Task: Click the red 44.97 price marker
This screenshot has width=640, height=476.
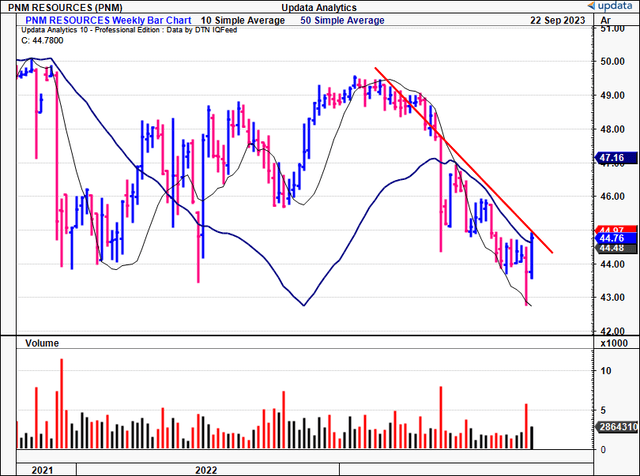Action: (x=616, y=229)
